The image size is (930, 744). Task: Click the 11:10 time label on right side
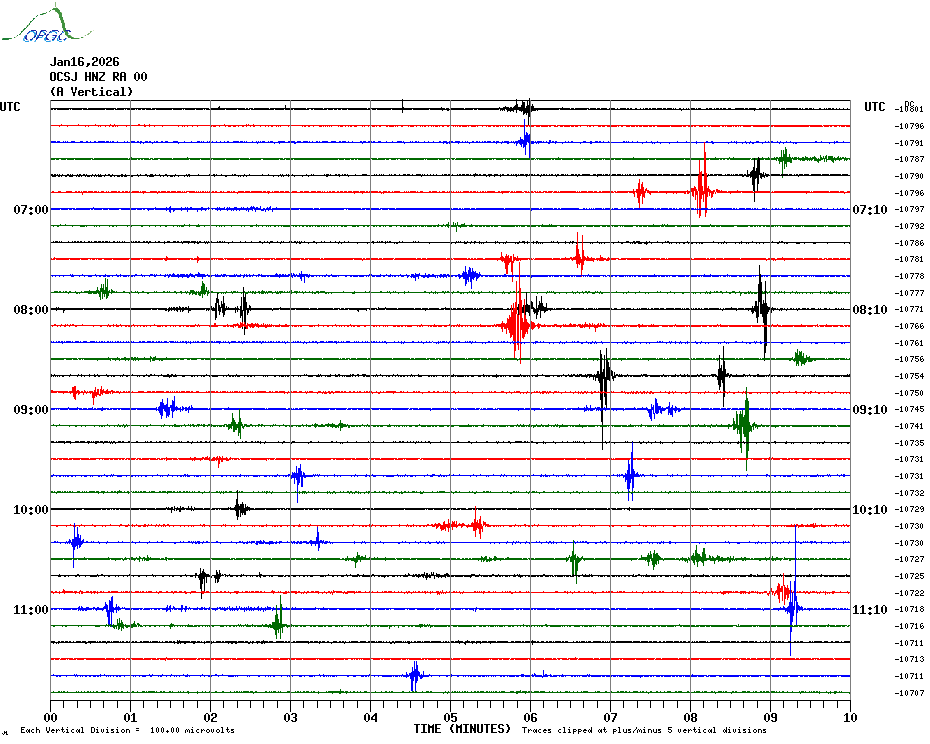tap(869, 610)
